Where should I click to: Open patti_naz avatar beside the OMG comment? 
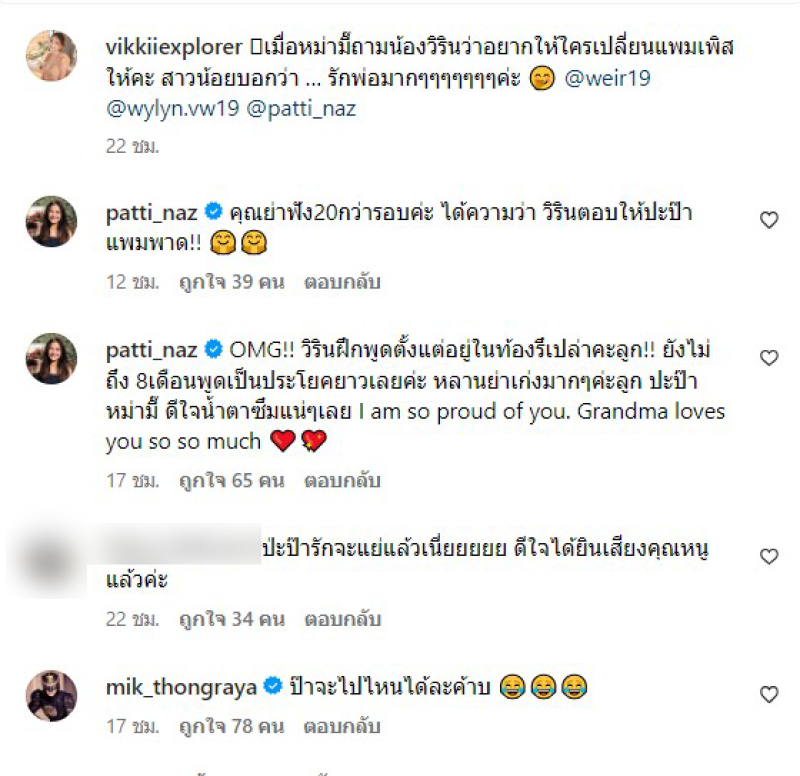tap(52, 359)
